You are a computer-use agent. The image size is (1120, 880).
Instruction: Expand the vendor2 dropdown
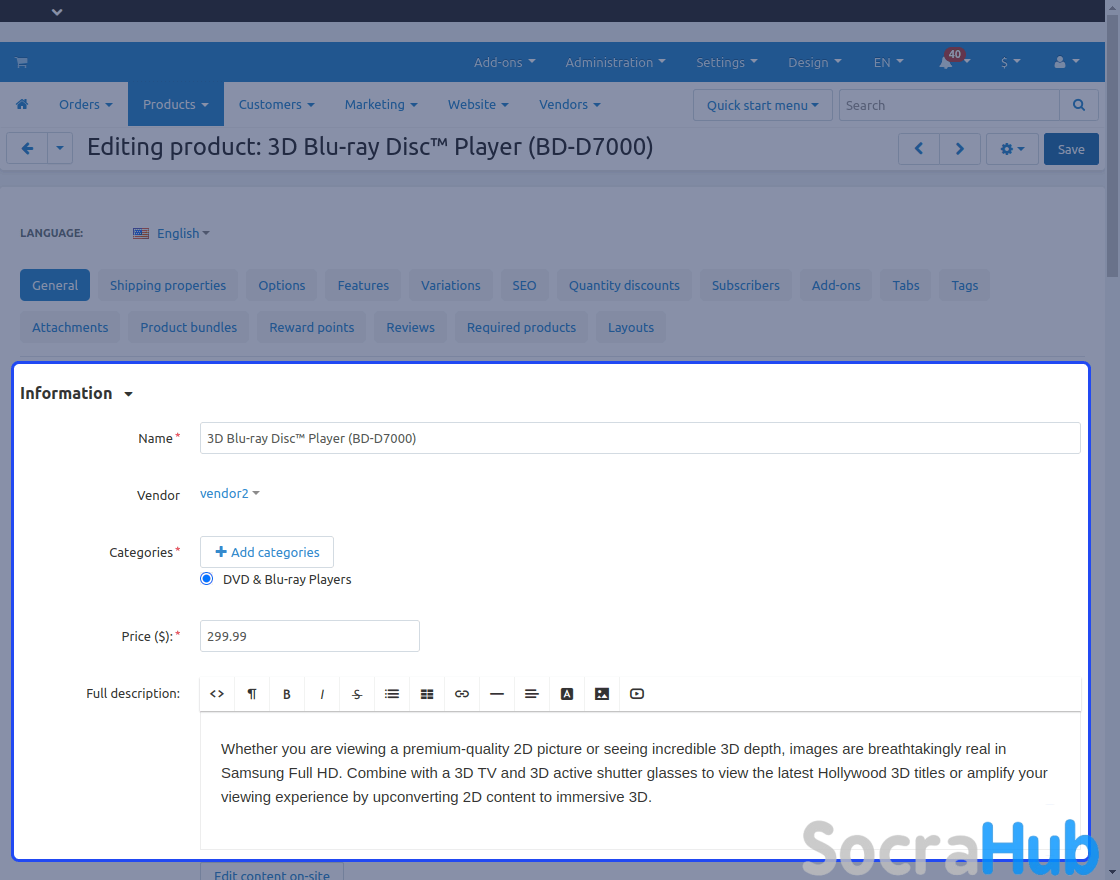[230, 494]
